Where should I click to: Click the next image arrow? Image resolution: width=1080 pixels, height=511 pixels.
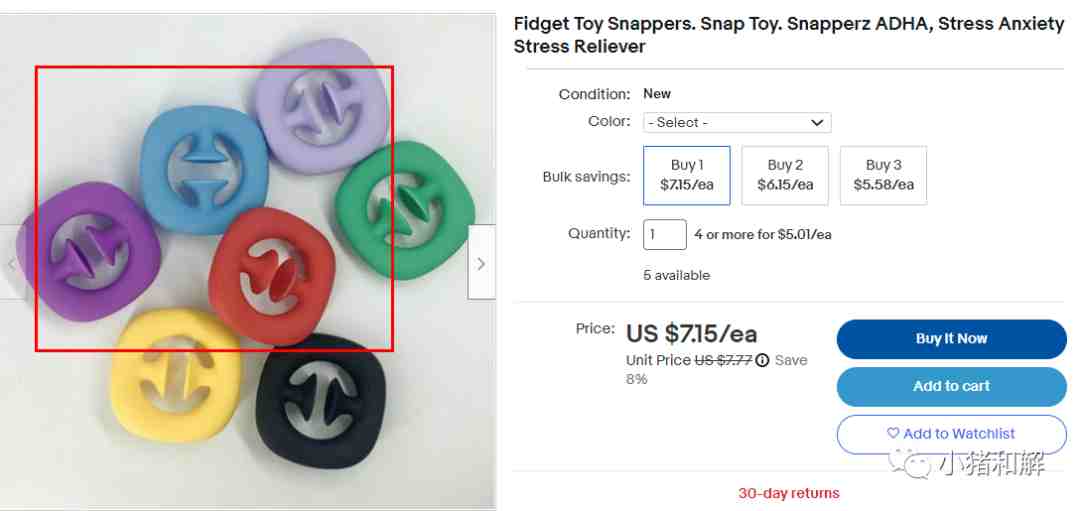pos(481,262)
